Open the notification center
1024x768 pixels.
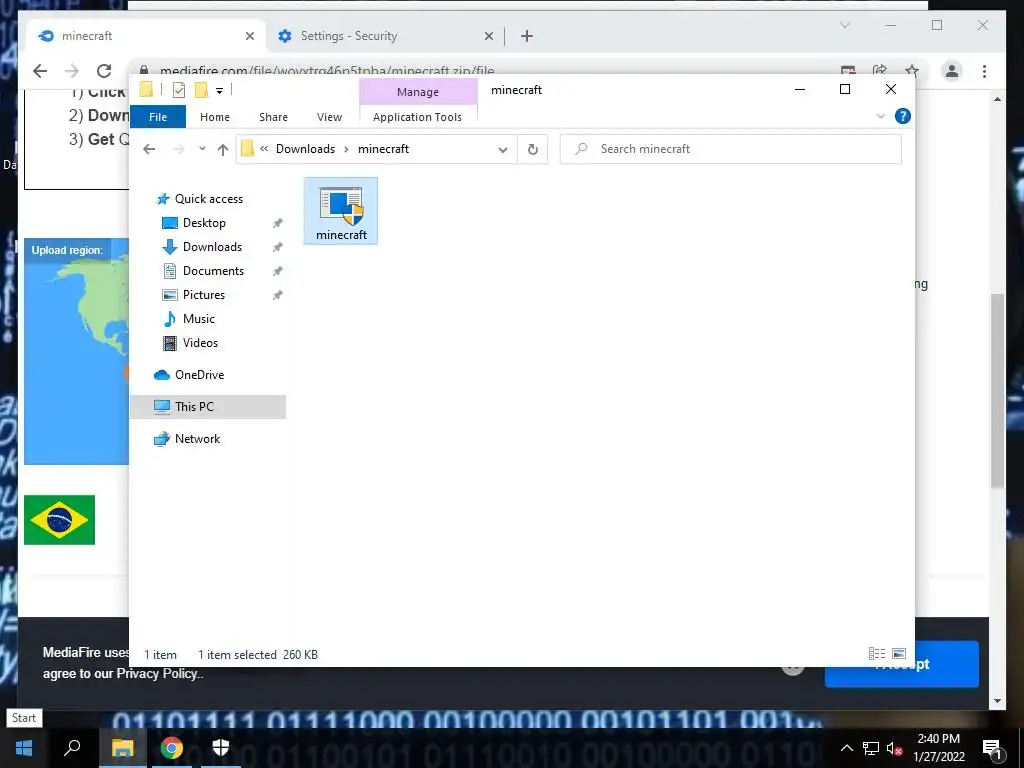point(991,748)
